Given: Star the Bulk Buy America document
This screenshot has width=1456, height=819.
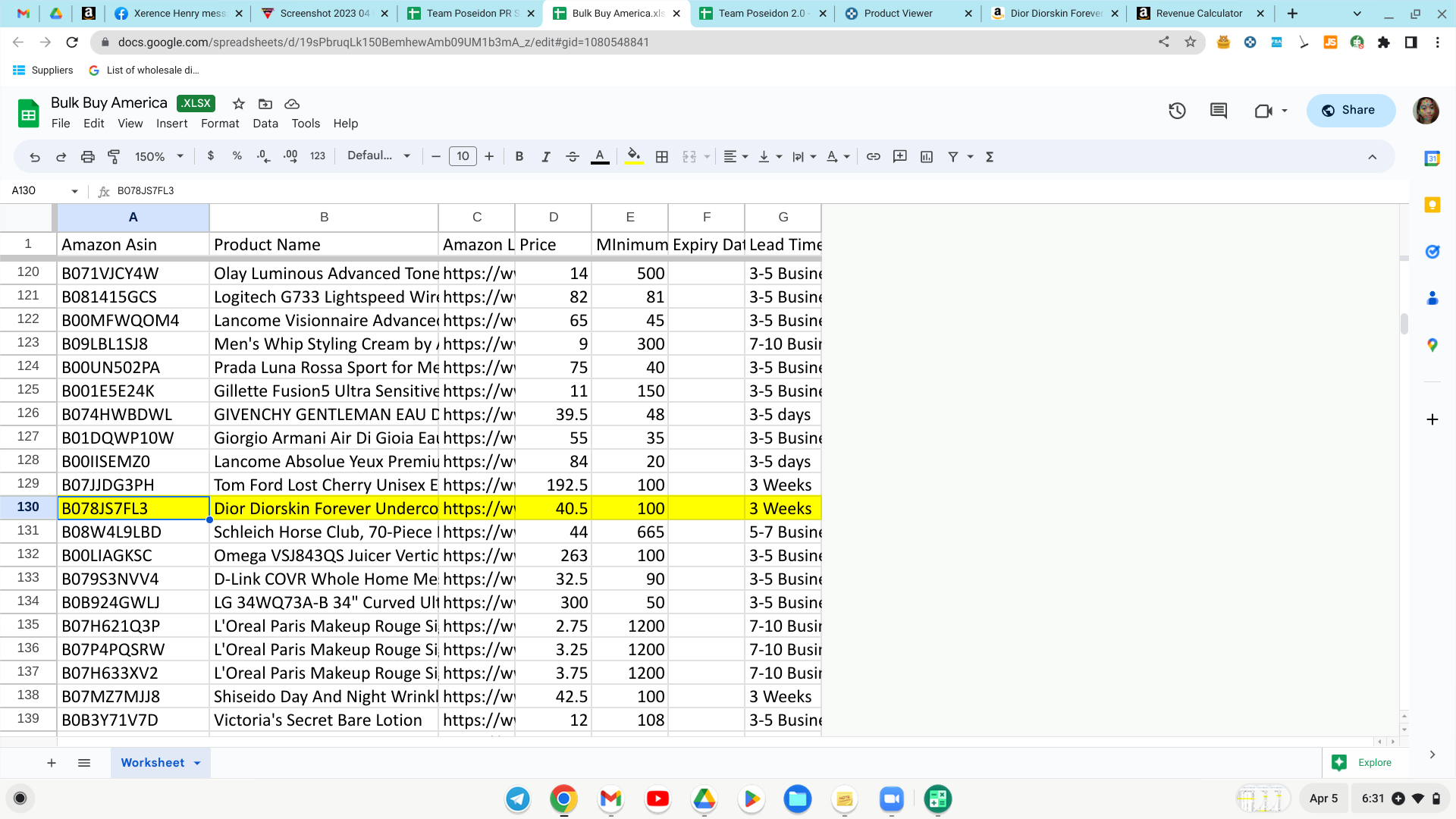Looking at the screenshot, I should click(x=239, y=104).
